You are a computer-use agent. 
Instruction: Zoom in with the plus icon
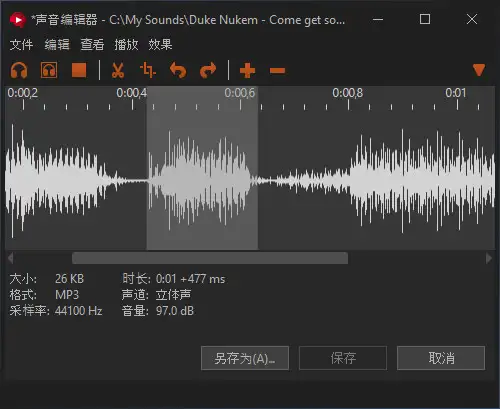pos(247,70)
